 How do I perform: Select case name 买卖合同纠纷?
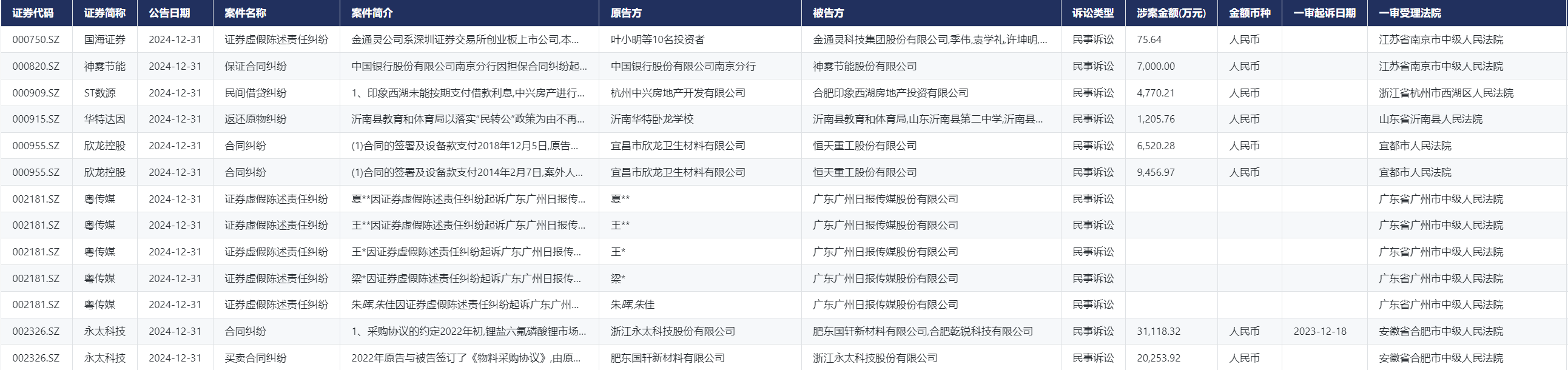click(x=255, y=358)
